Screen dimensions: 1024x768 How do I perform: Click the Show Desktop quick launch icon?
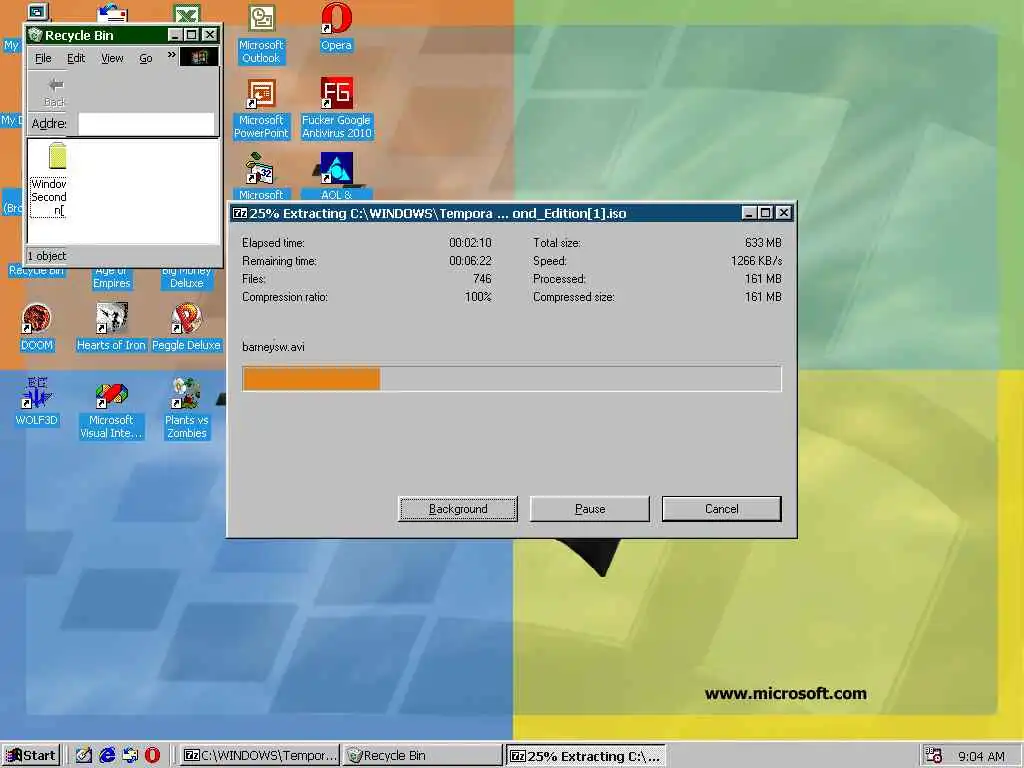[x=84, y=756]
